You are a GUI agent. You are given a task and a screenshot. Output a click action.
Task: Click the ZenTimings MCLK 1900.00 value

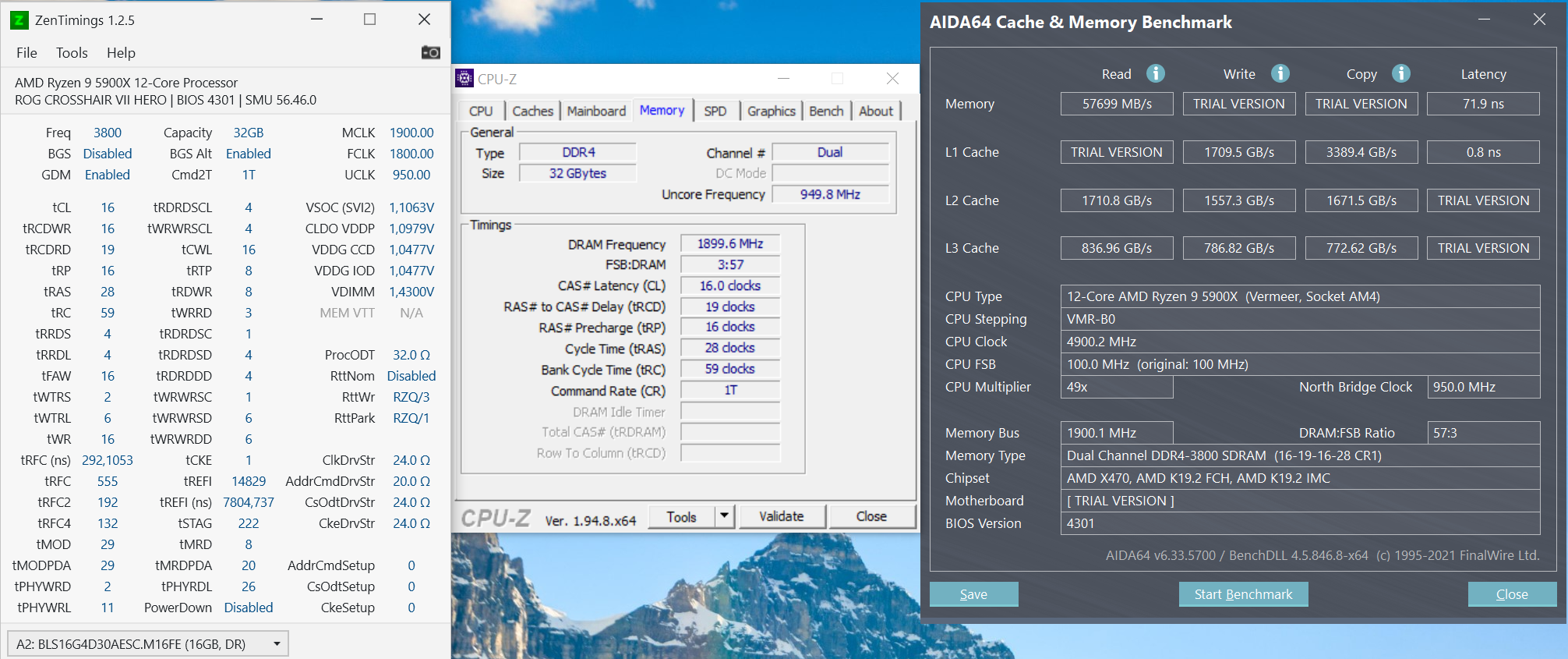pyautogui.click(x=411, y=133)
